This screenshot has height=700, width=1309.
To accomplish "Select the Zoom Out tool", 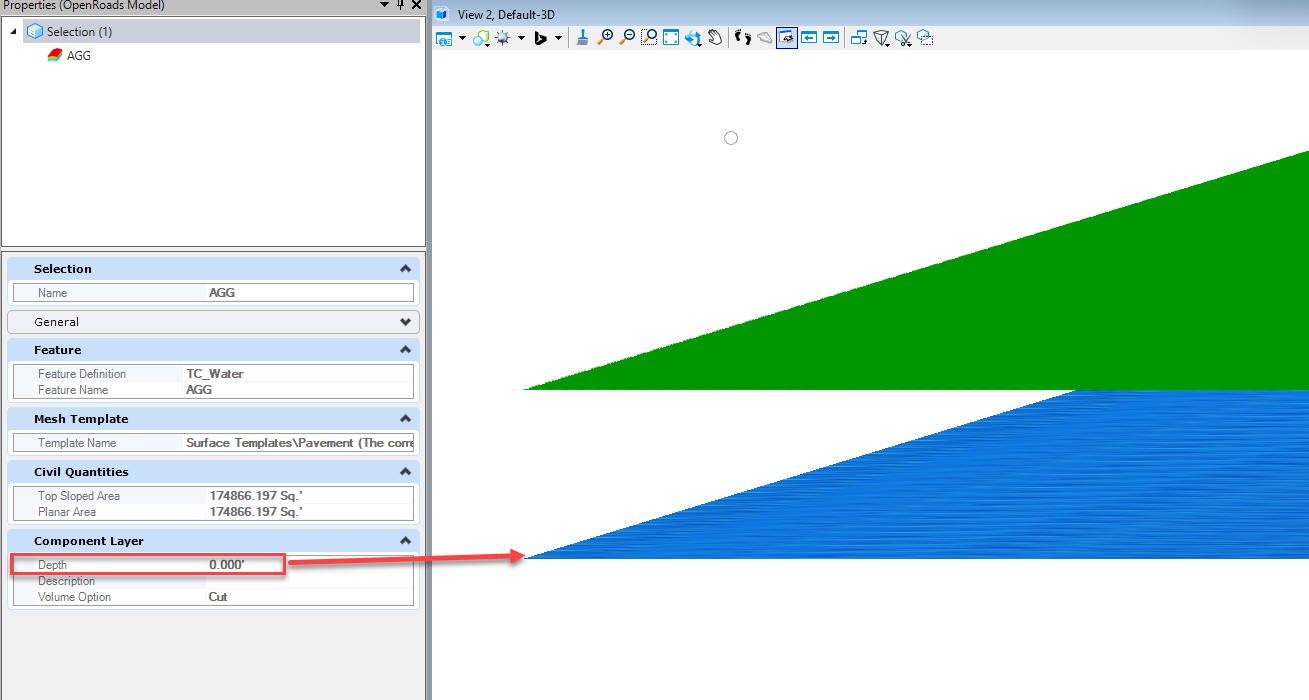I will [627, 38].
